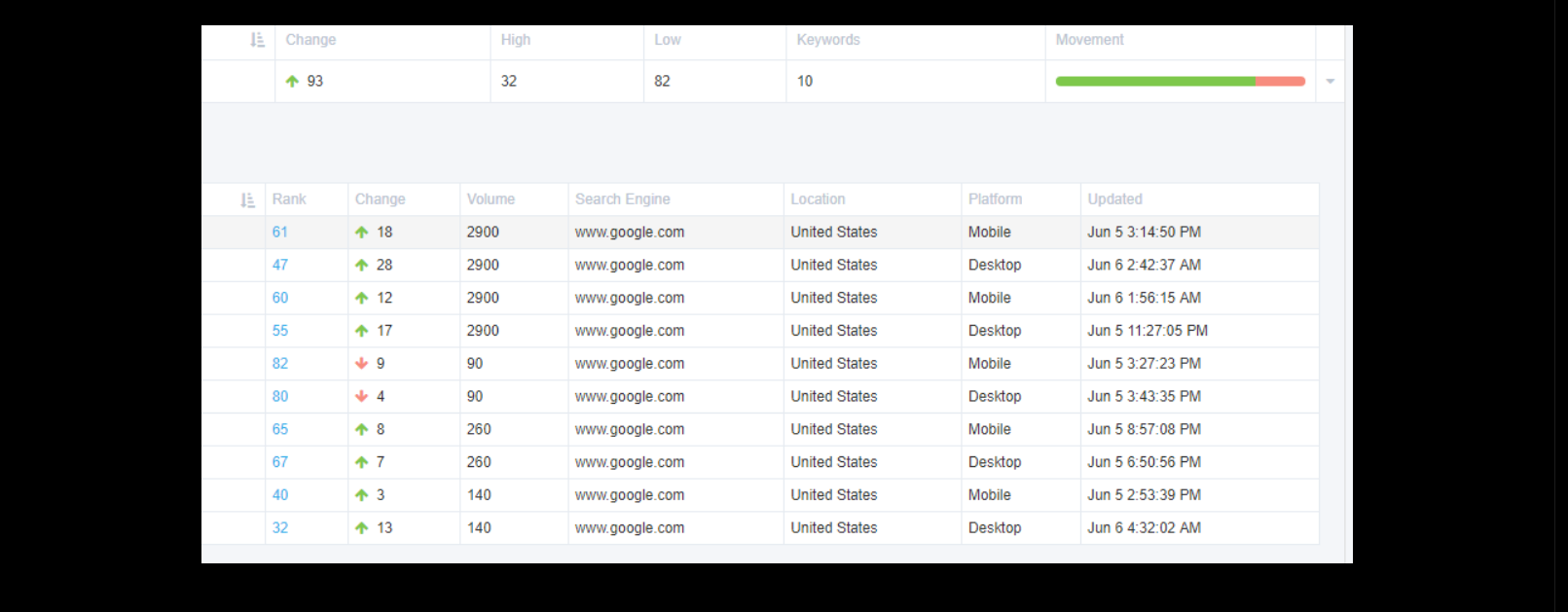This screenshot has height=612, width=1568.
Task: Sort by the High column header
Action: (516, 40)
